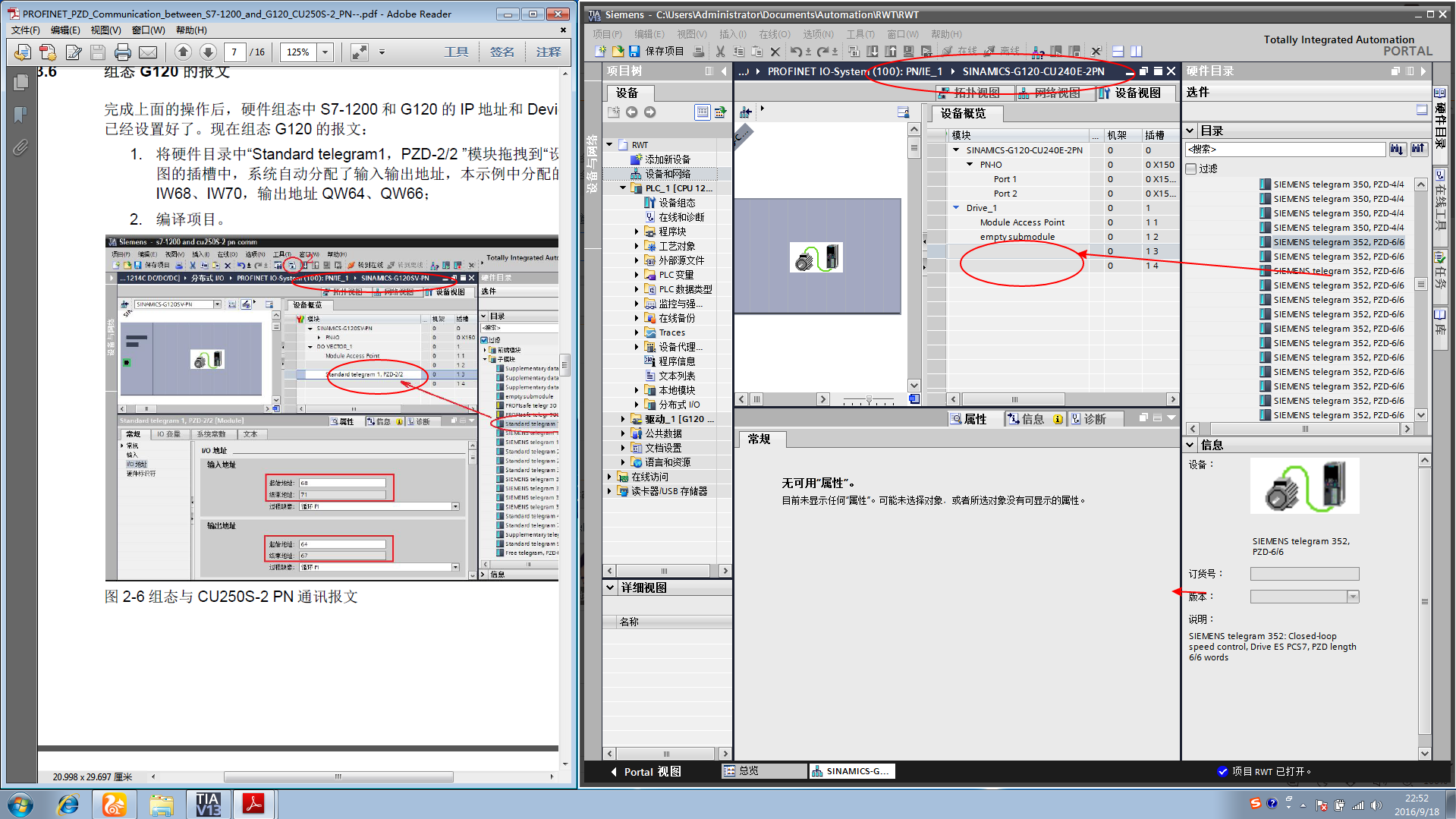
Task: Click the hardware catalog search field
Action: click(x=1285, y=150)
